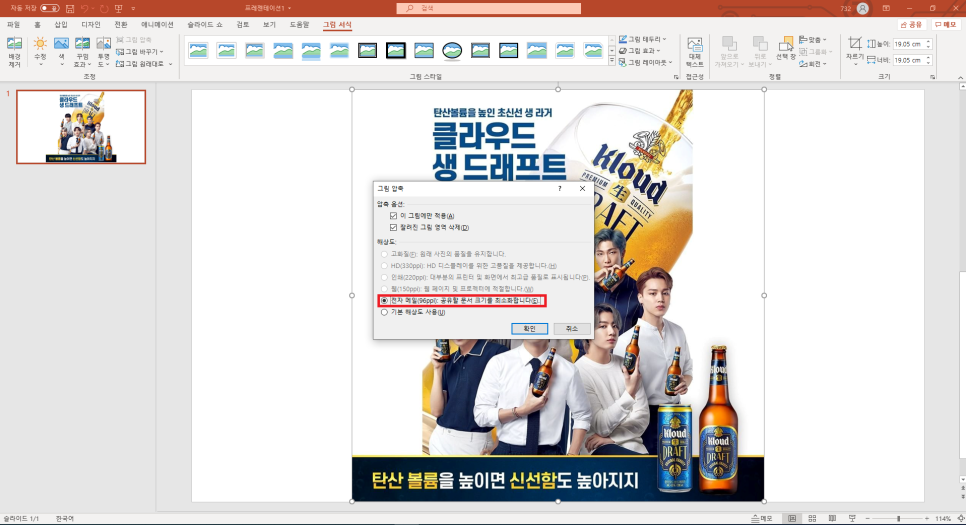Switch to the 삽입 (Insert) tab
Screen dimensions: 966x525
pyautogui.click(x=61, y=25)
